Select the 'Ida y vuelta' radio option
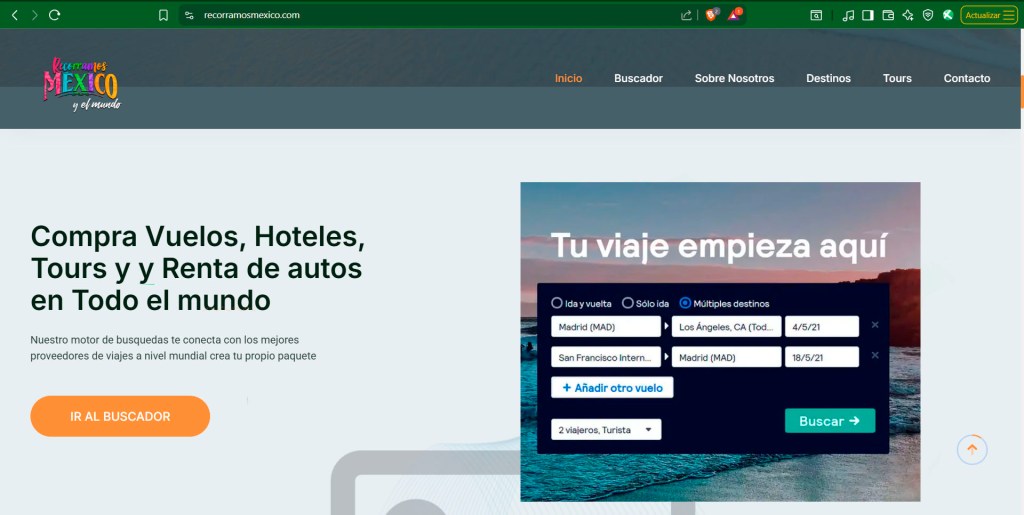 [557, 303]
